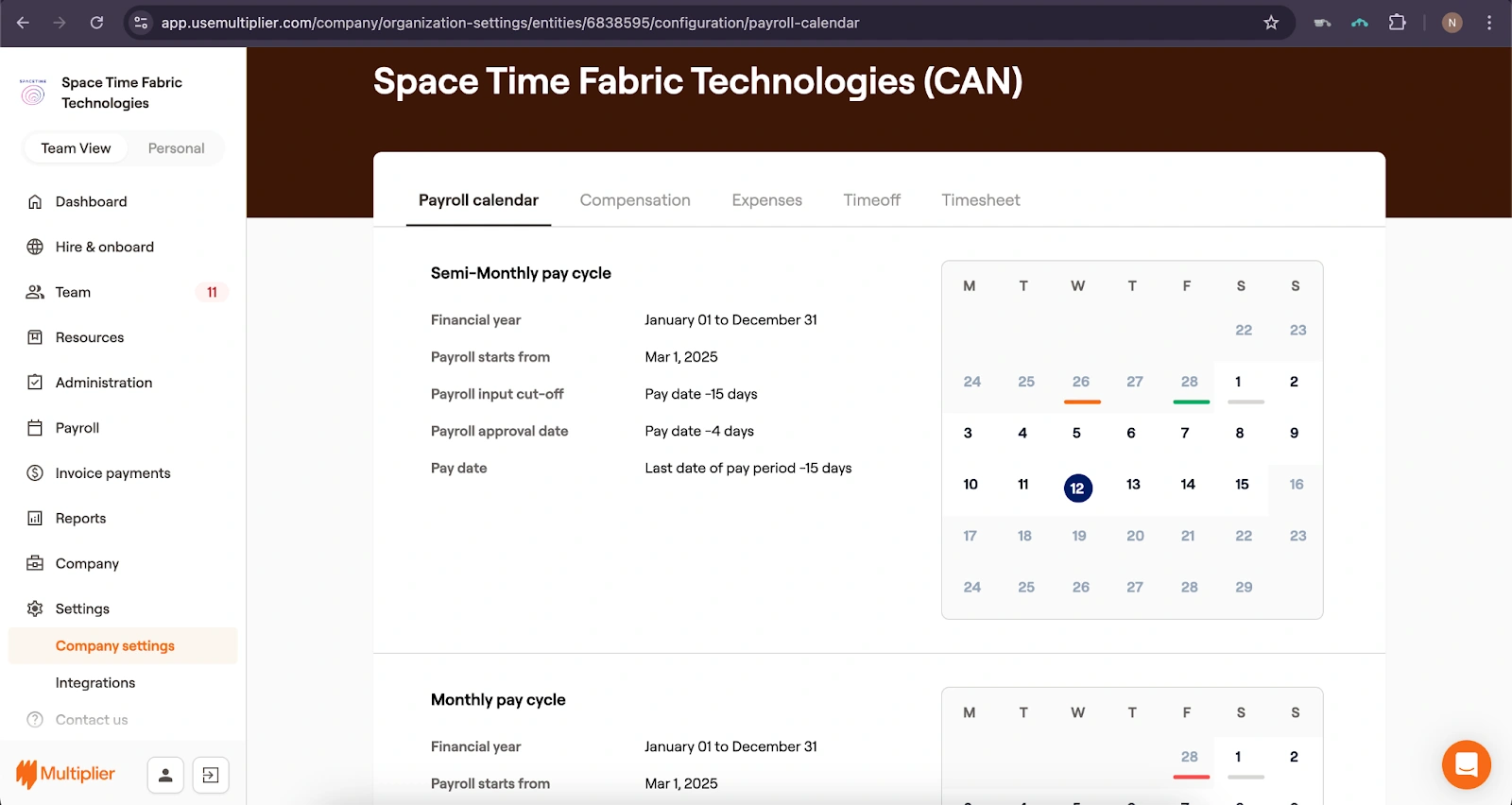1512x805 pixels.
Task: Click 'Monthly pay cycle' heading
Action: click(x=498, y=700)
